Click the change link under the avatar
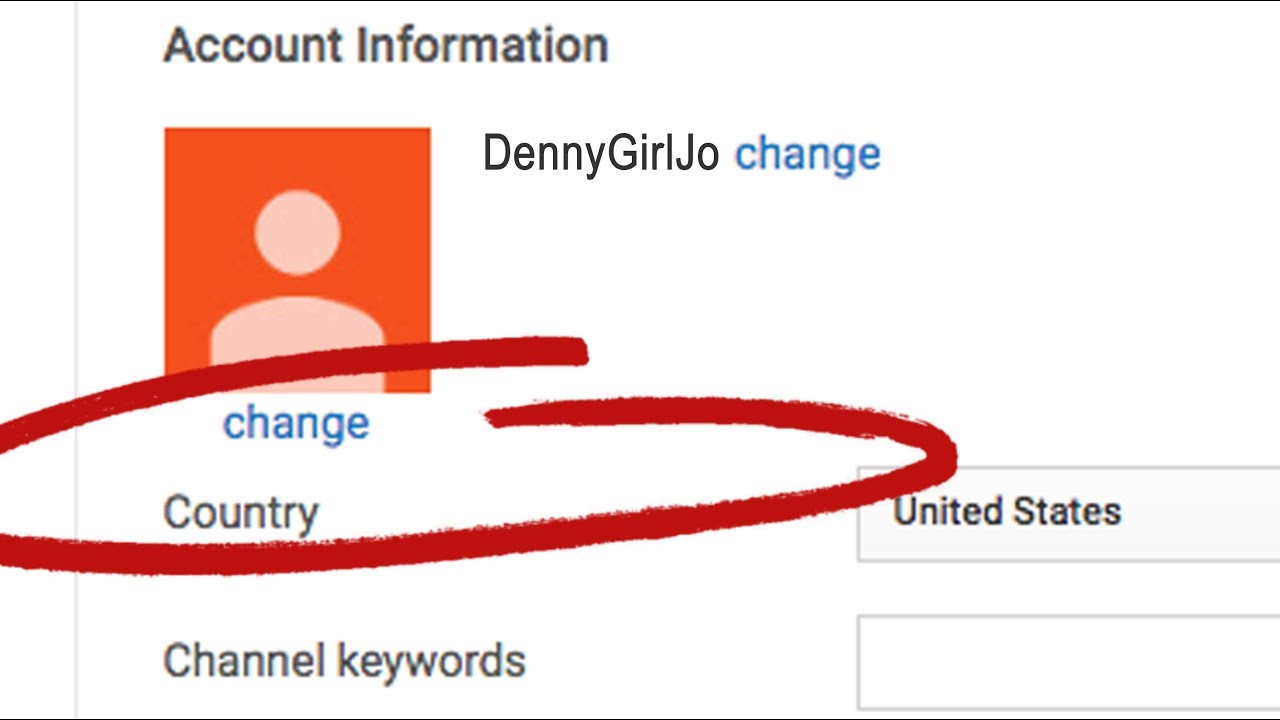 tap(296, 423)
